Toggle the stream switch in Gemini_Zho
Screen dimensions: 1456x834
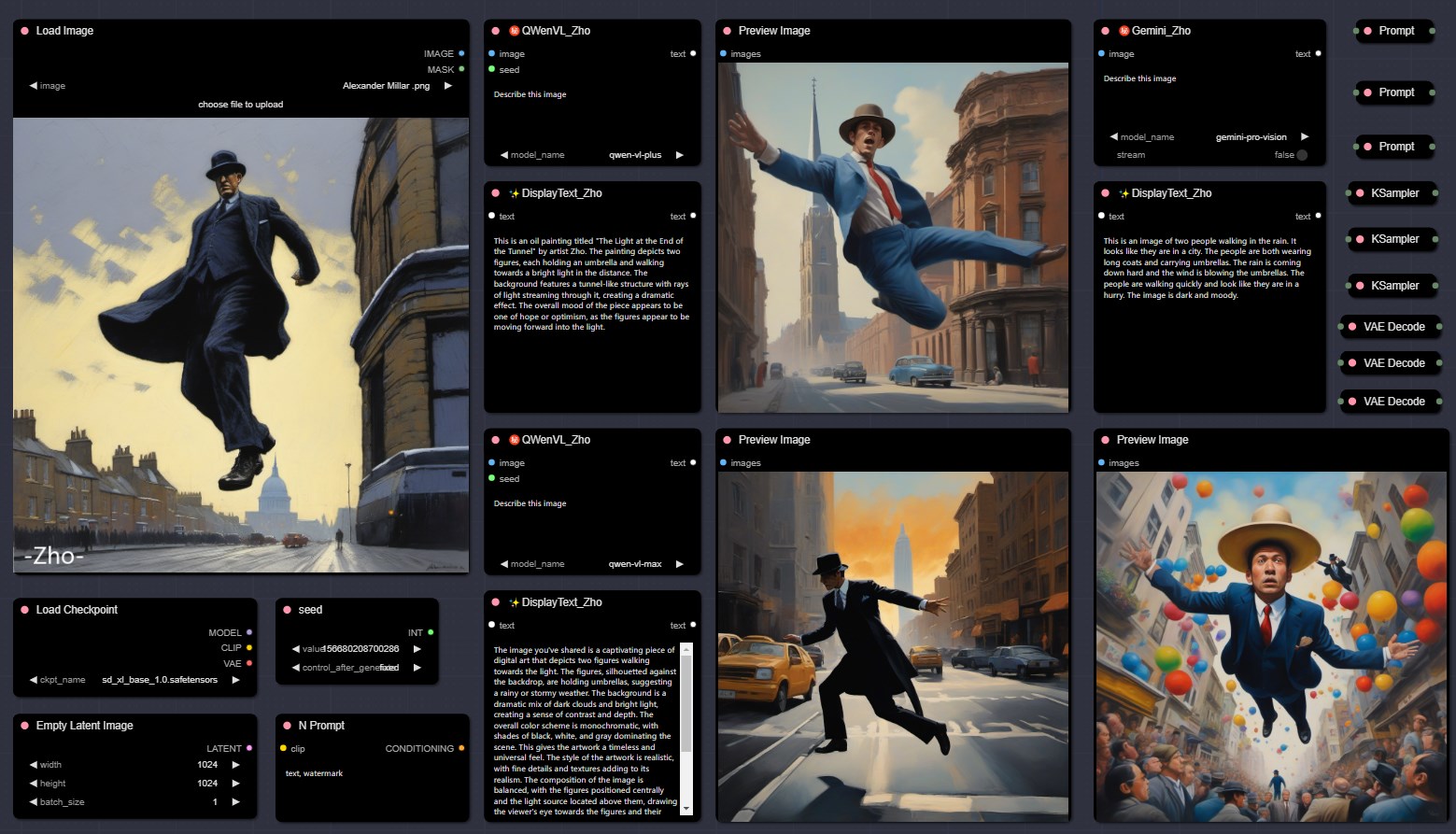coord(1302,155)
